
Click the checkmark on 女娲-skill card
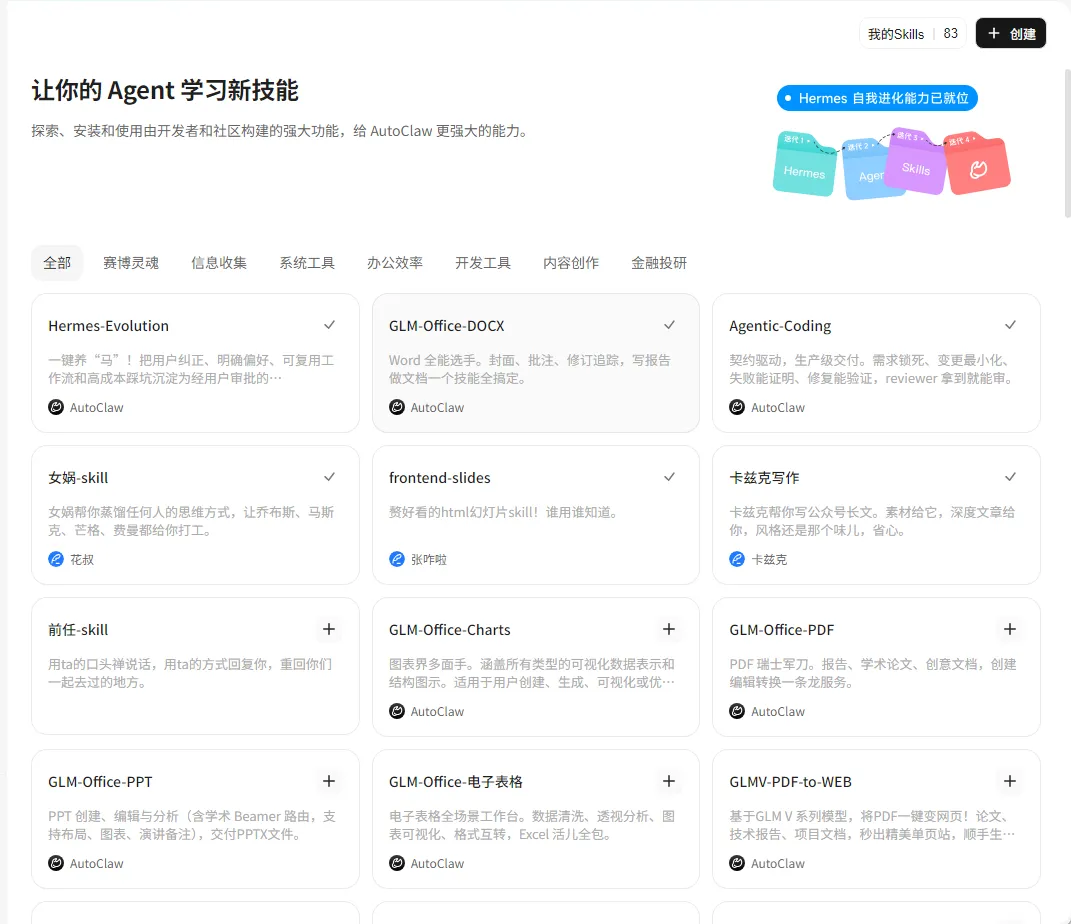(x=329, y=477)
